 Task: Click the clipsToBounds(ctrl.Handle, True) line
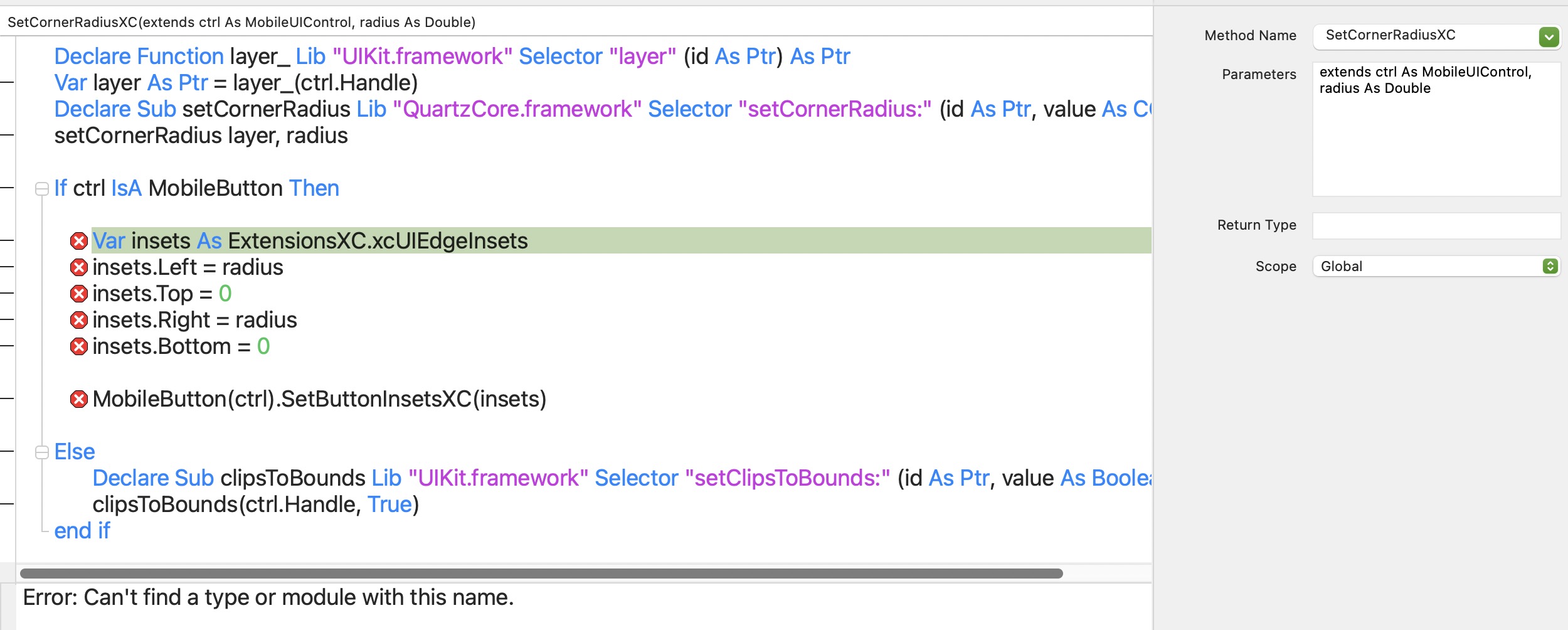click(255, 505)
